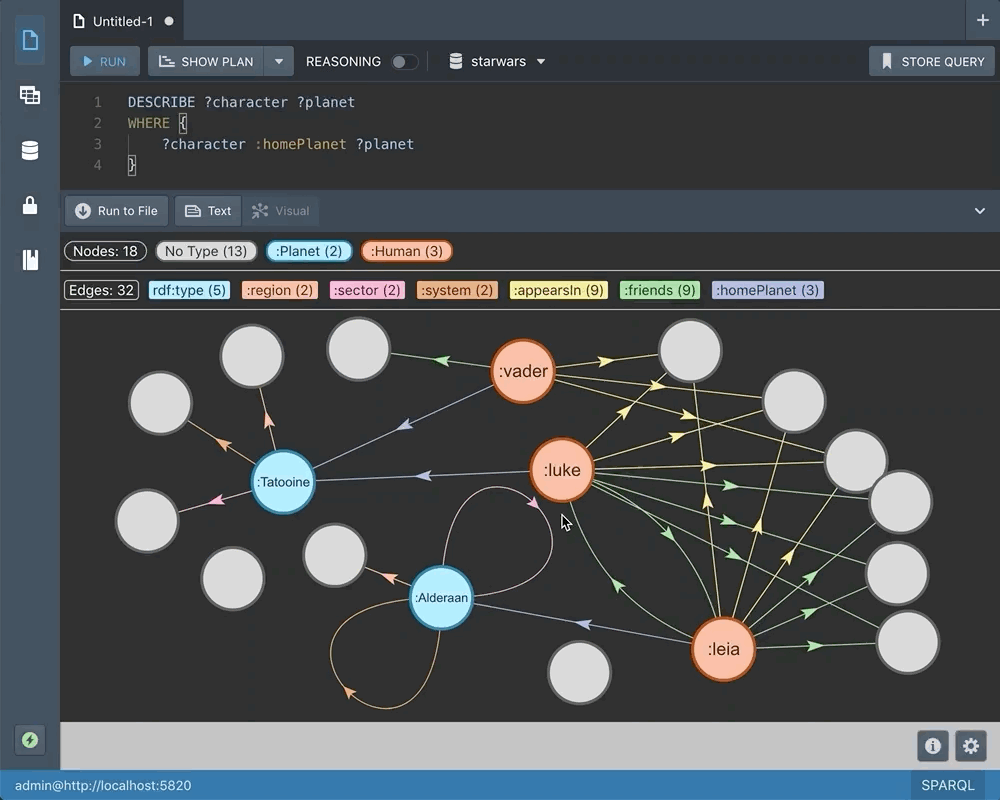Screen dimensions: 1000x800
Task: Open the table/models icon in sidebar
Action: [29, 95]
